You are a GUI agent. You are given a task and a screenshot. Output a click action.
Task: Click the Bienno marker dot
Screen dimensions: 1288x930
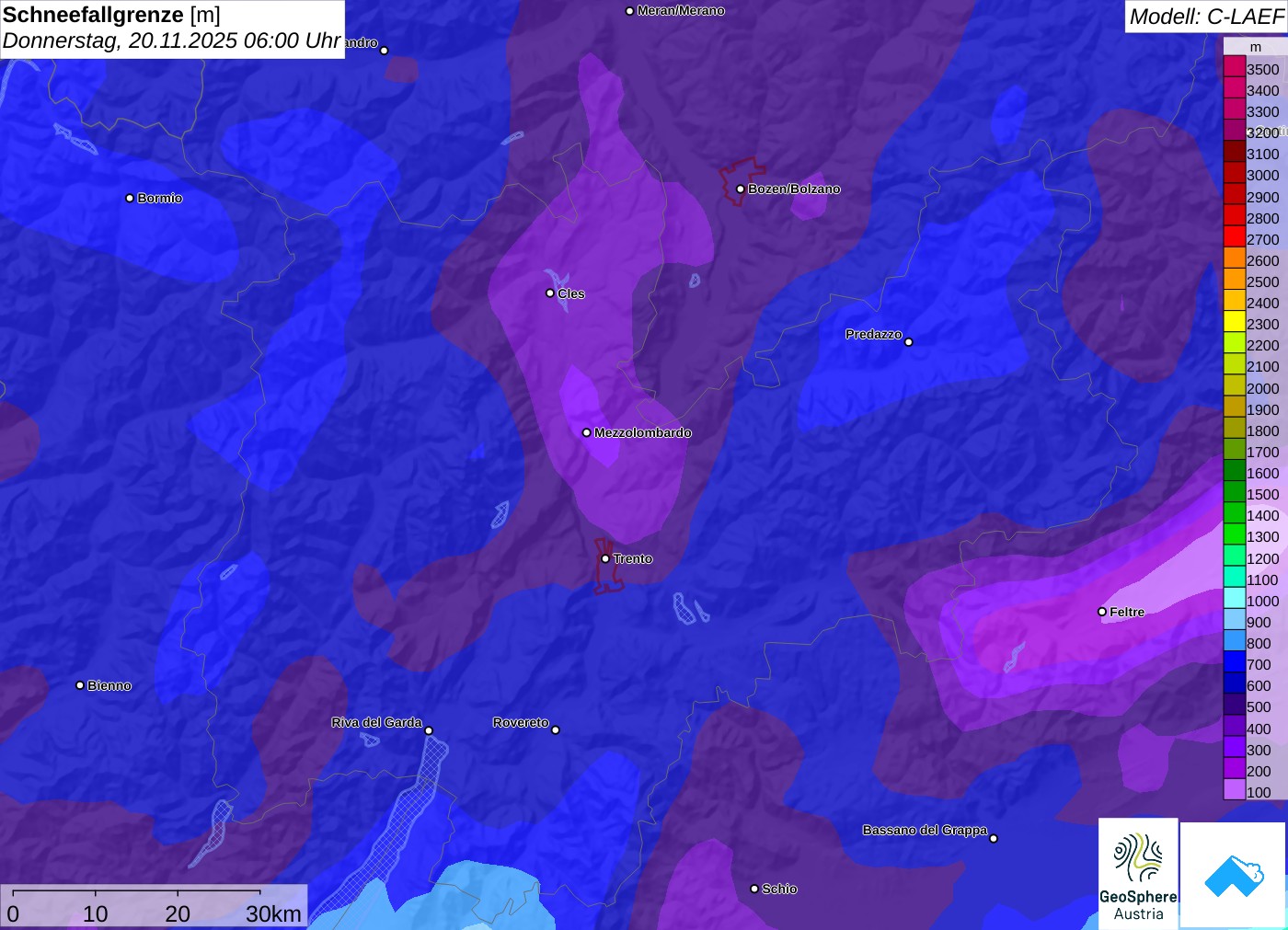point(80,685)
